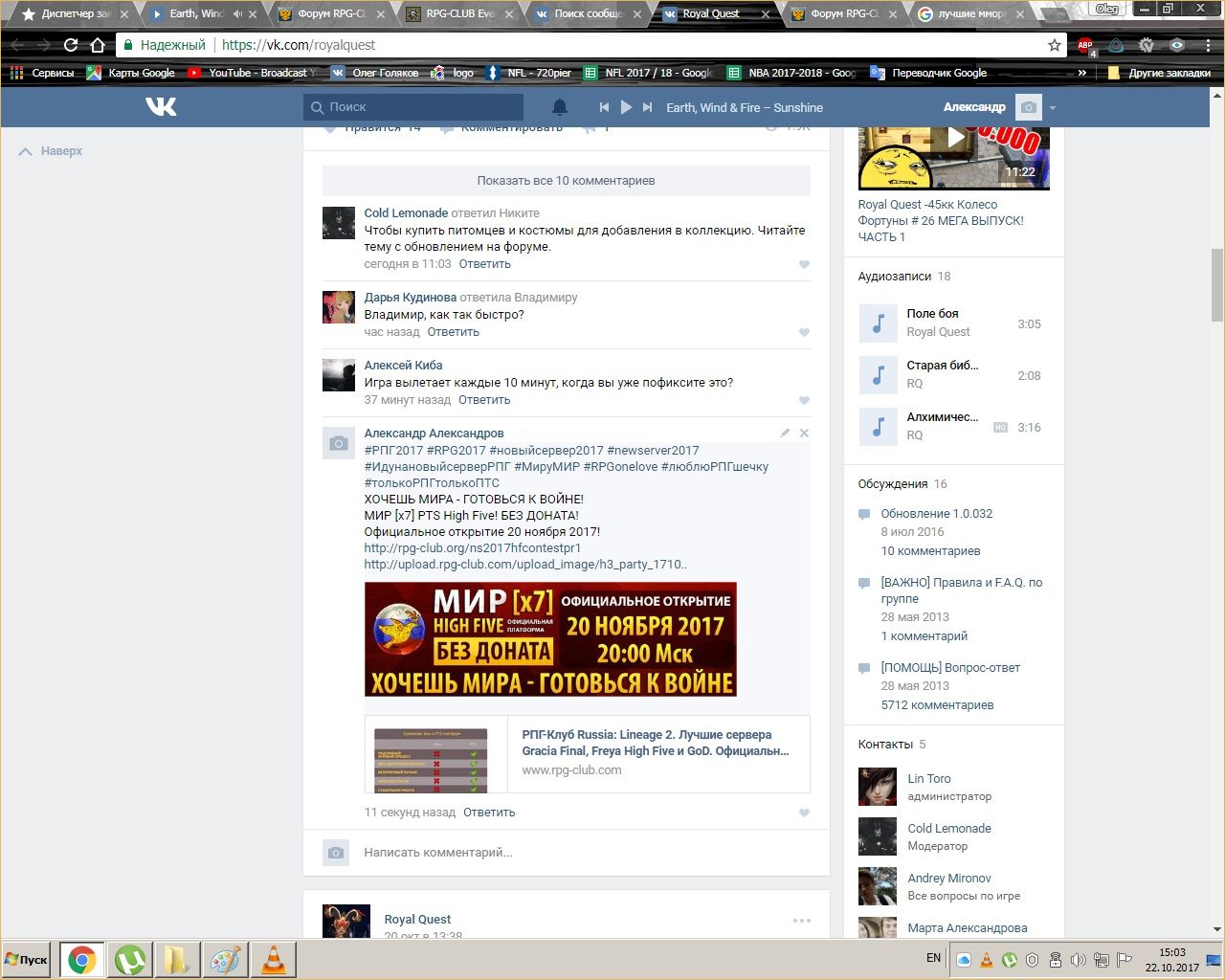
Task: Play the Earth, Wind & Fire track
Action: coord(626,107)
